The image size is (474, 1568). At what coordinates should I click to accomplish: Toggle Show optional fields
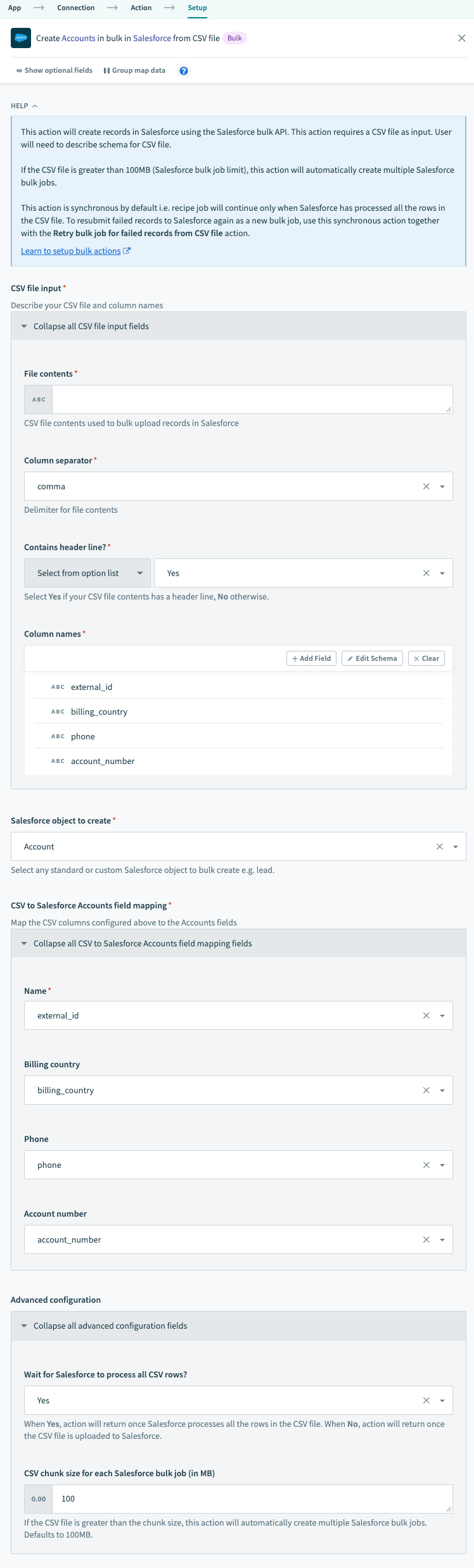(54, 70)
